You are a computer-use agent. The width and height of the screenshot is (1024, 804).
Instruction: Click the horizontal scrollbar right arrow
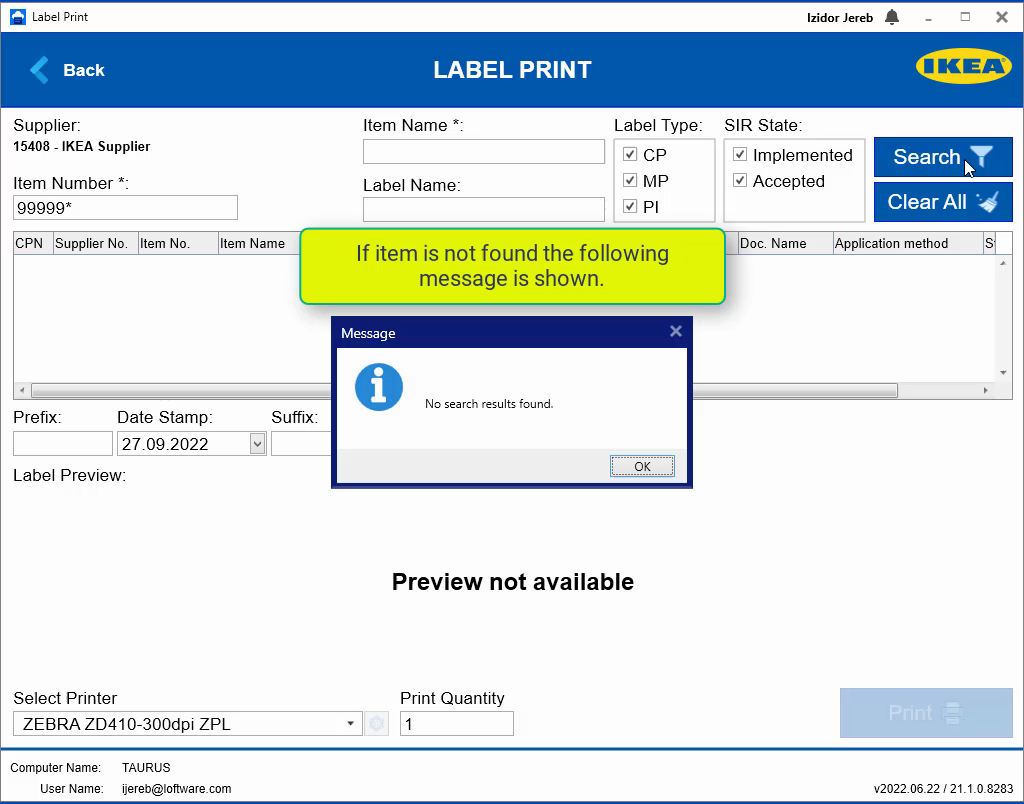[x=986, y=391]
